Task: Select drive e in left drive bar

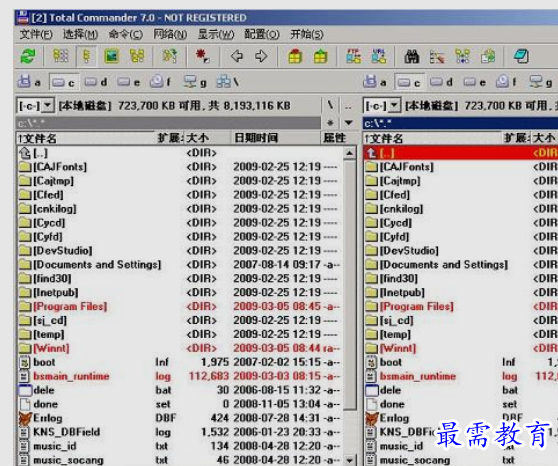Action: [128, 82]
